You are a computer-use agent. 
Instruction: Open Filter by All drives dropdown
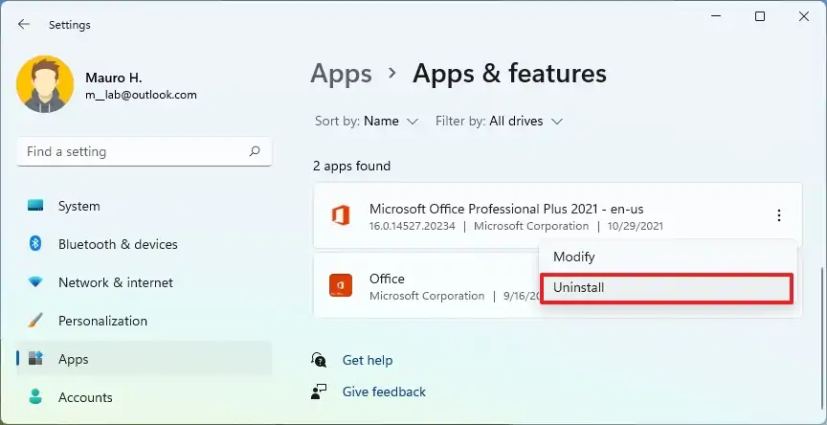coord(499,121)
